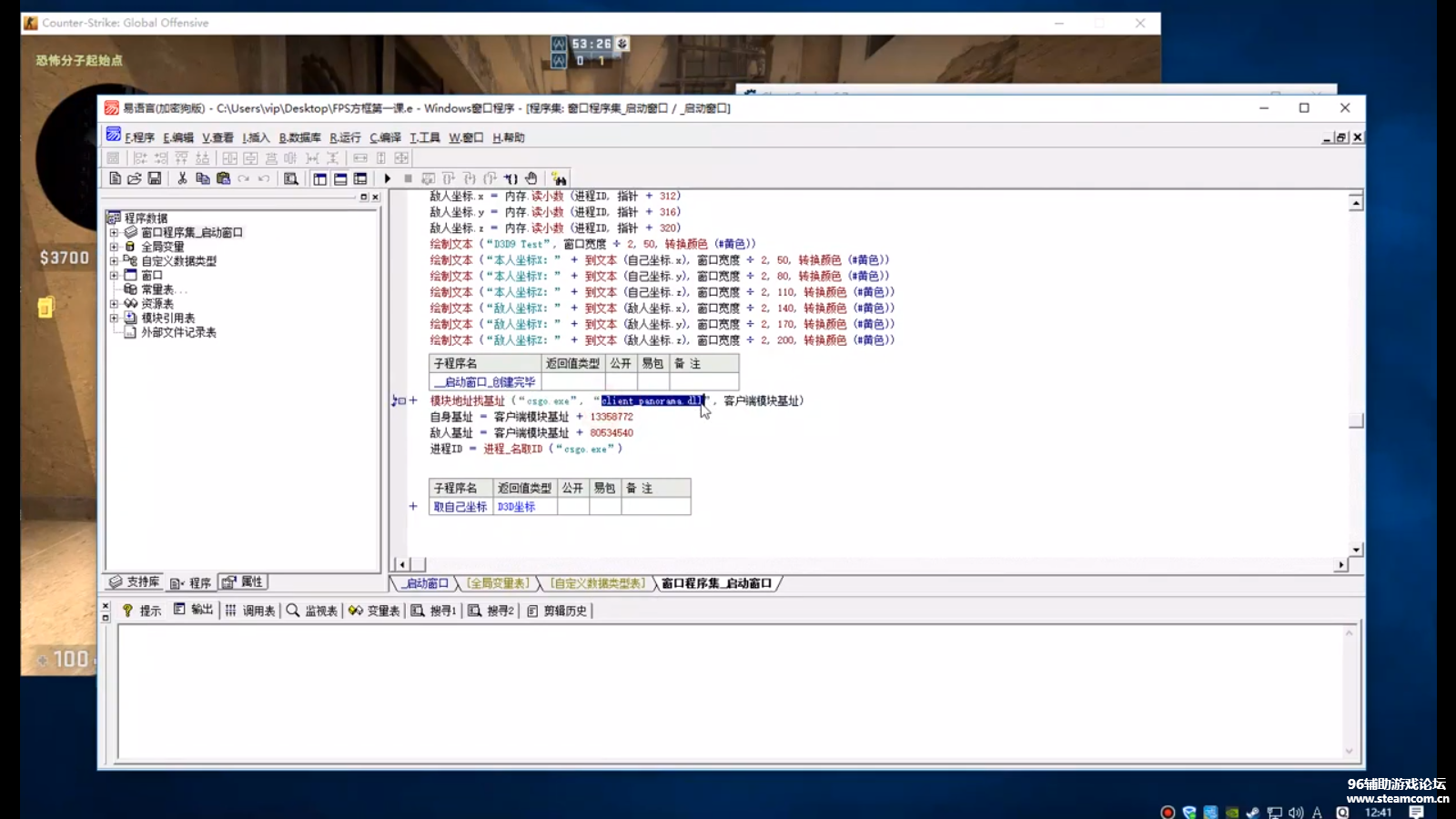1456x819 pixels.
Task: Click the New file toolbar icon
Action: click(x=115, y=178)
